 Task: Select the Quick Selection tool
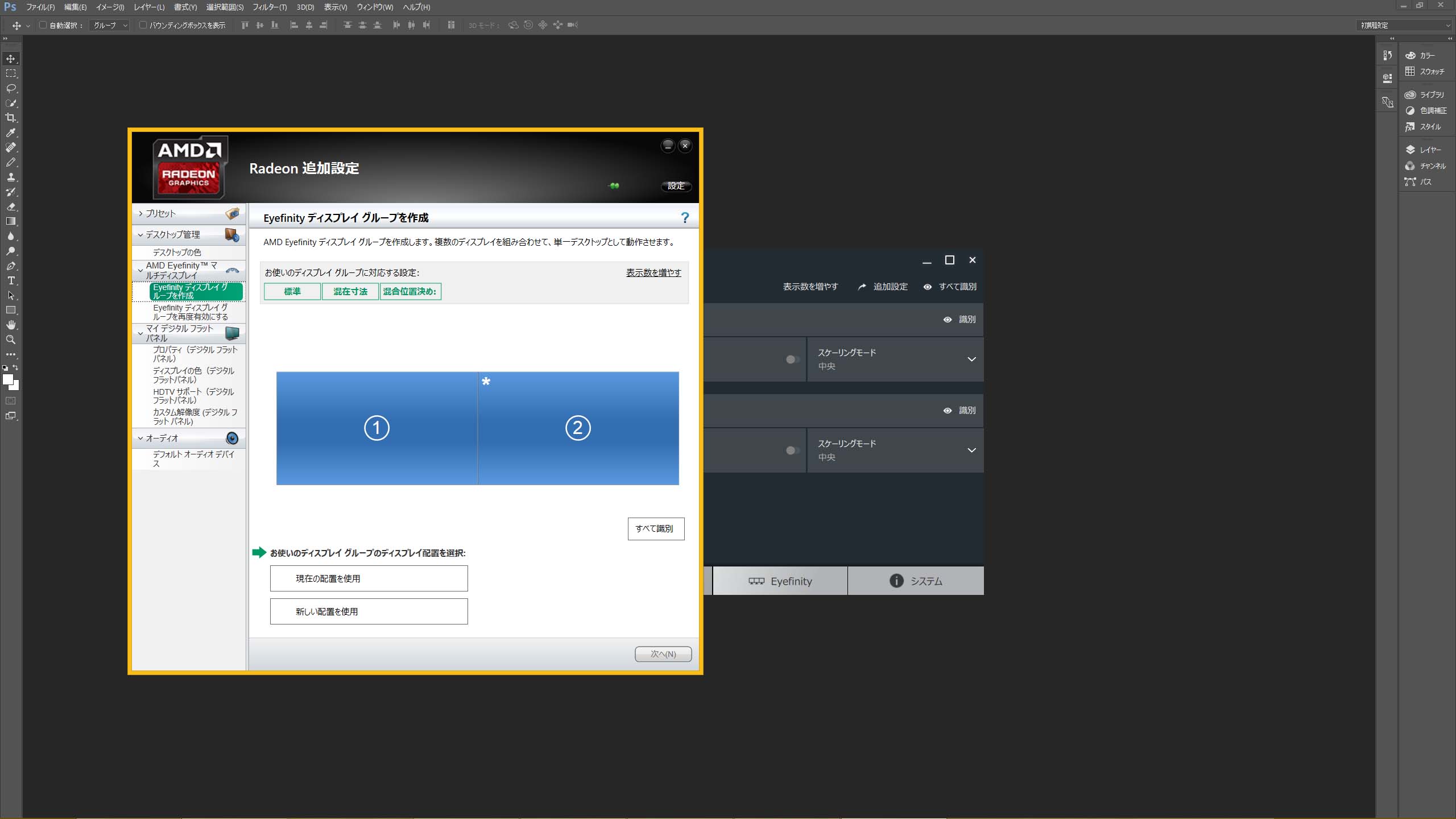pos(11,103)
